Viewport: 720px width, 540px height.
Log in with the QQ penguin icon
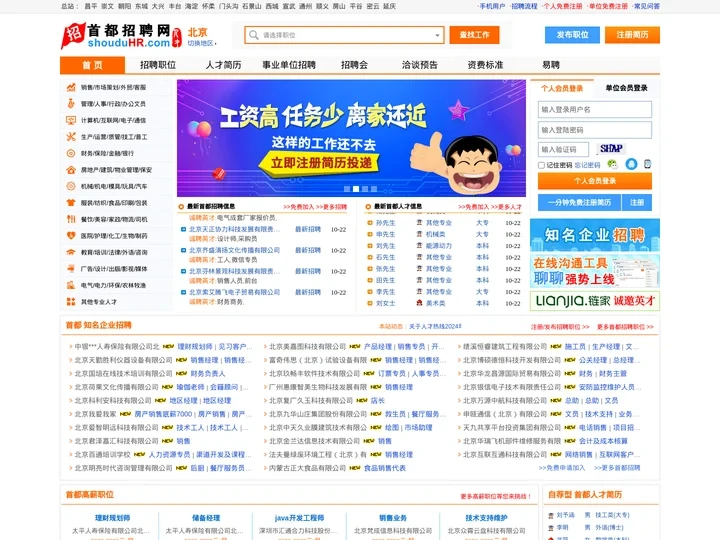pos(631,164)
